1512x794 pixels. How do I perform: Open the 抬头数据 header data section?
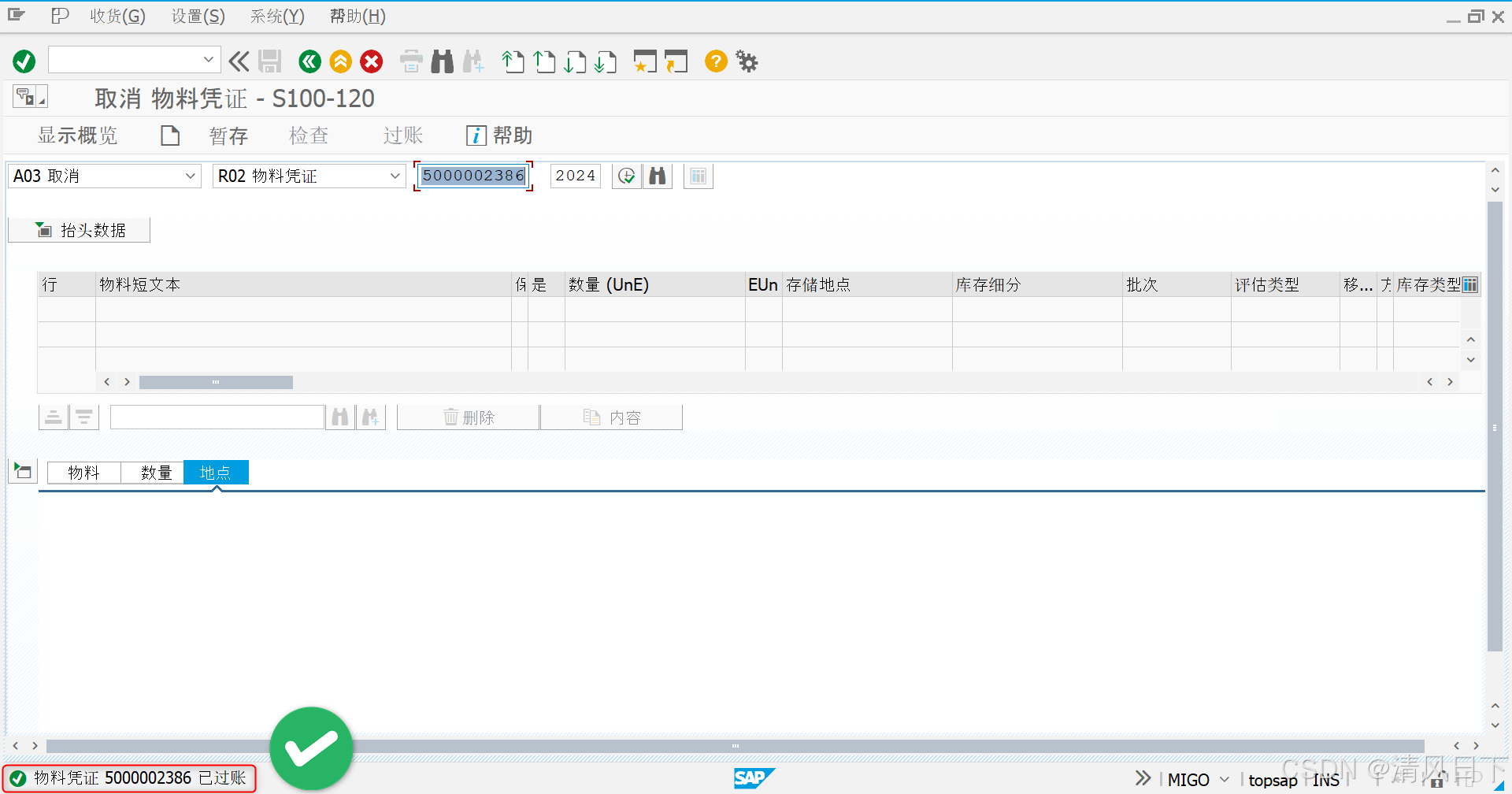click(79, 229)
